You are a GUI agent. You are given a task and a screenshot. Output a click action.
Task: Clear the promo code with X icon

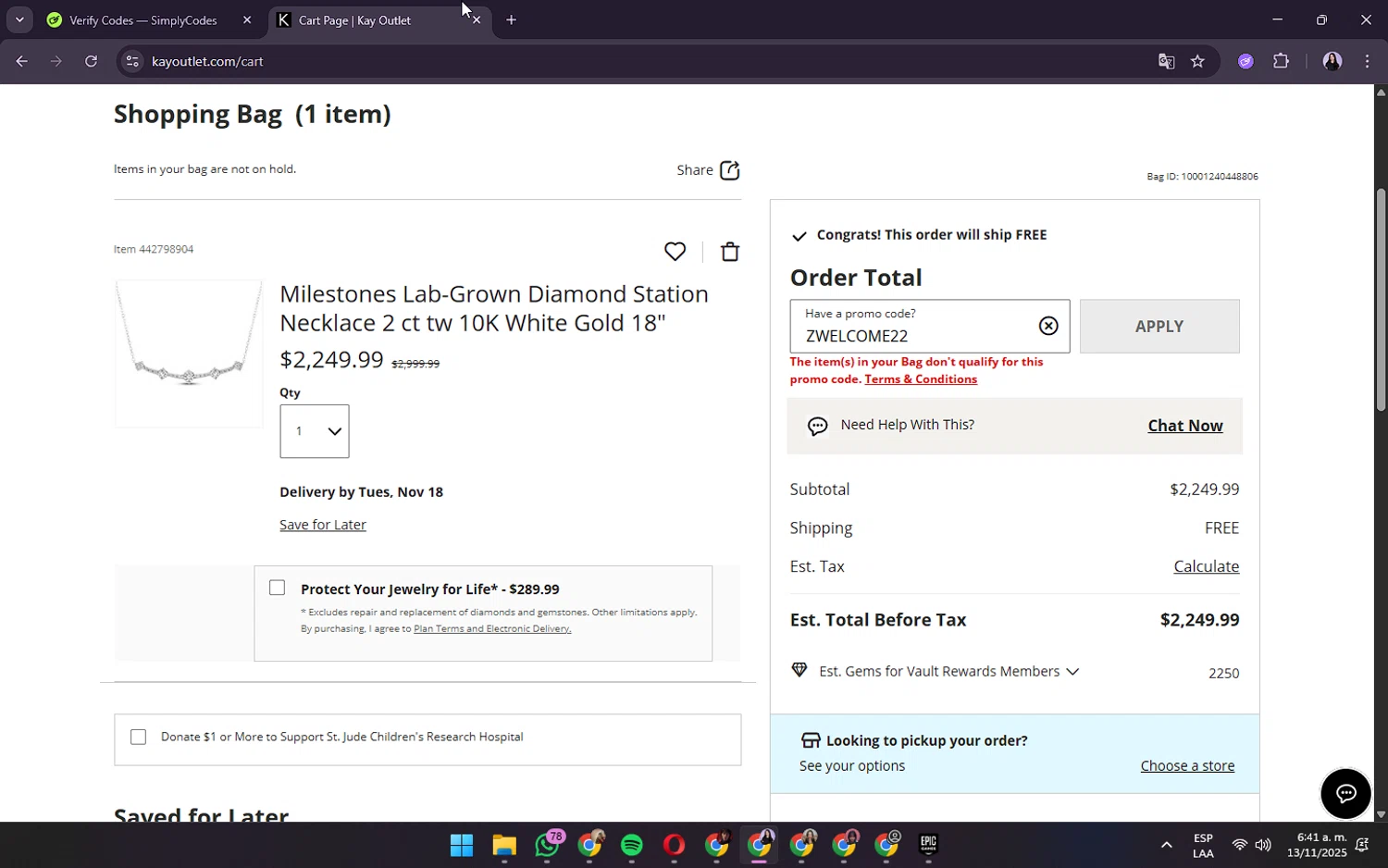point(1047,326)
